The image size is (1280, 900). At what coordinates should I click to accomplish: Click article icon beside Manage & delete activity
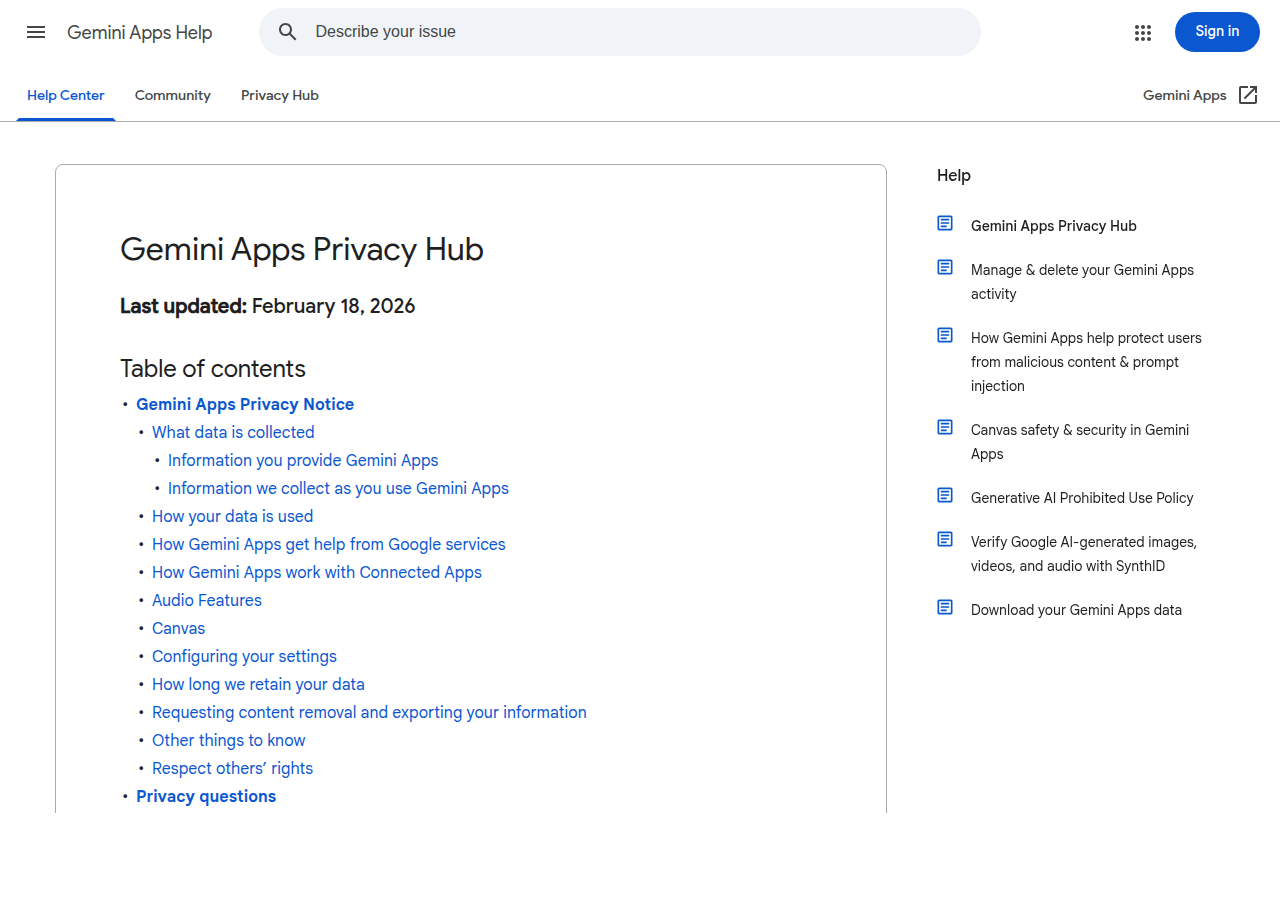(x=945, y=267)
